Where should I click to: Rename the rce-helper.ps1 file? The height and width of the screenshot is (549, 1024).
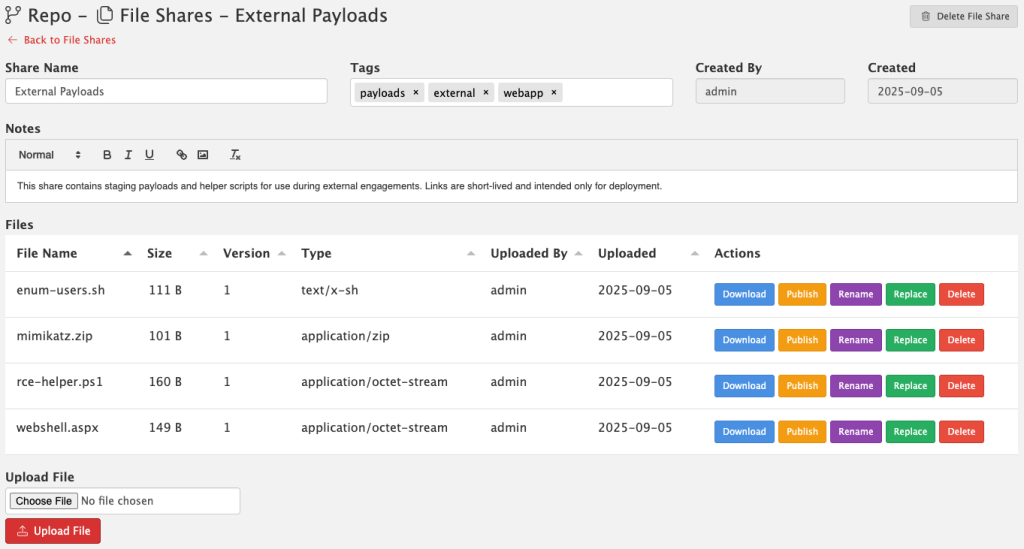[855, 386]
